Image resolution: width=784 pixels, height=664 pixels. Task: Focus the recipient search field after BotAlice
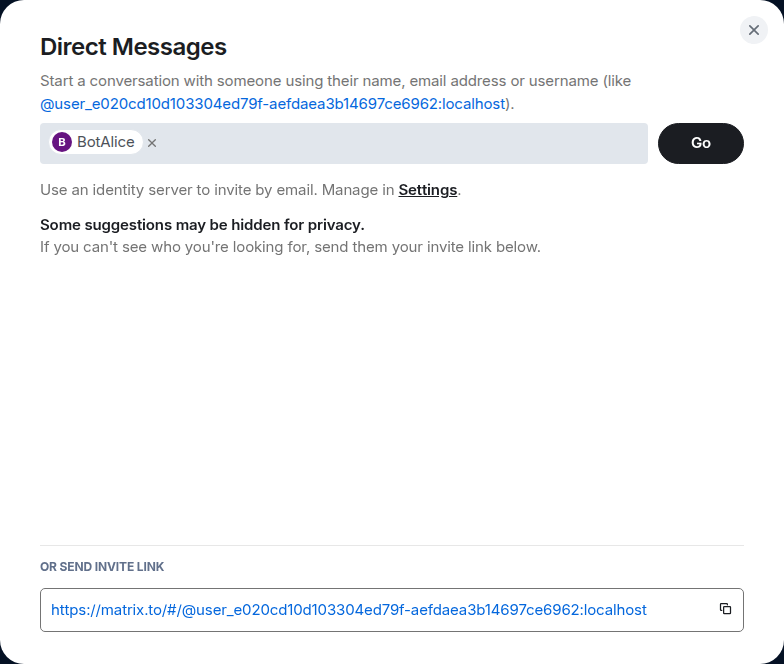click(x=400, y=143)
